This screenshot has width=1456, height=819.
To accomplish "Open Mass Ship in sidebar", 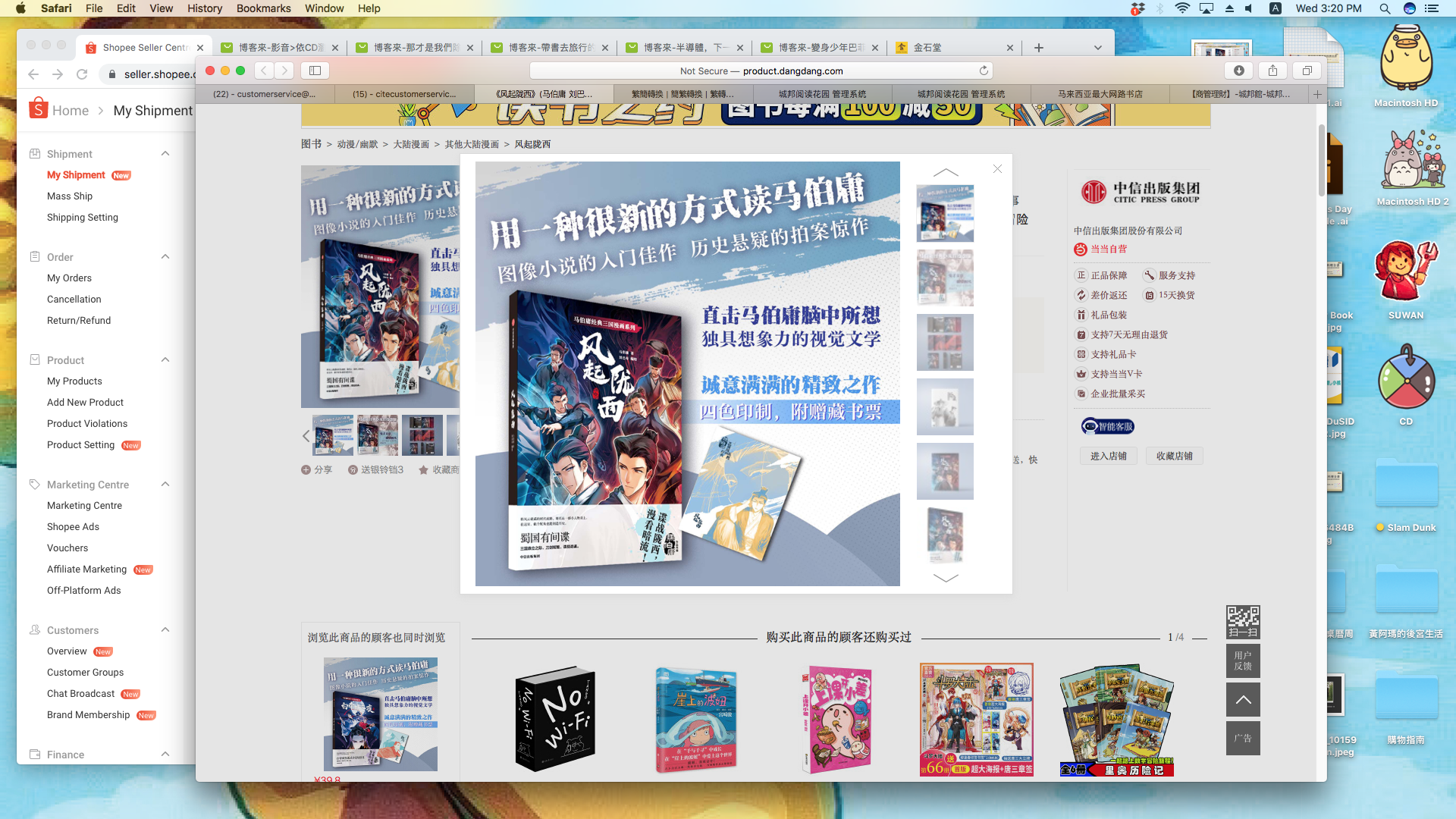I will pyautogui.click(x=70, y=196).
